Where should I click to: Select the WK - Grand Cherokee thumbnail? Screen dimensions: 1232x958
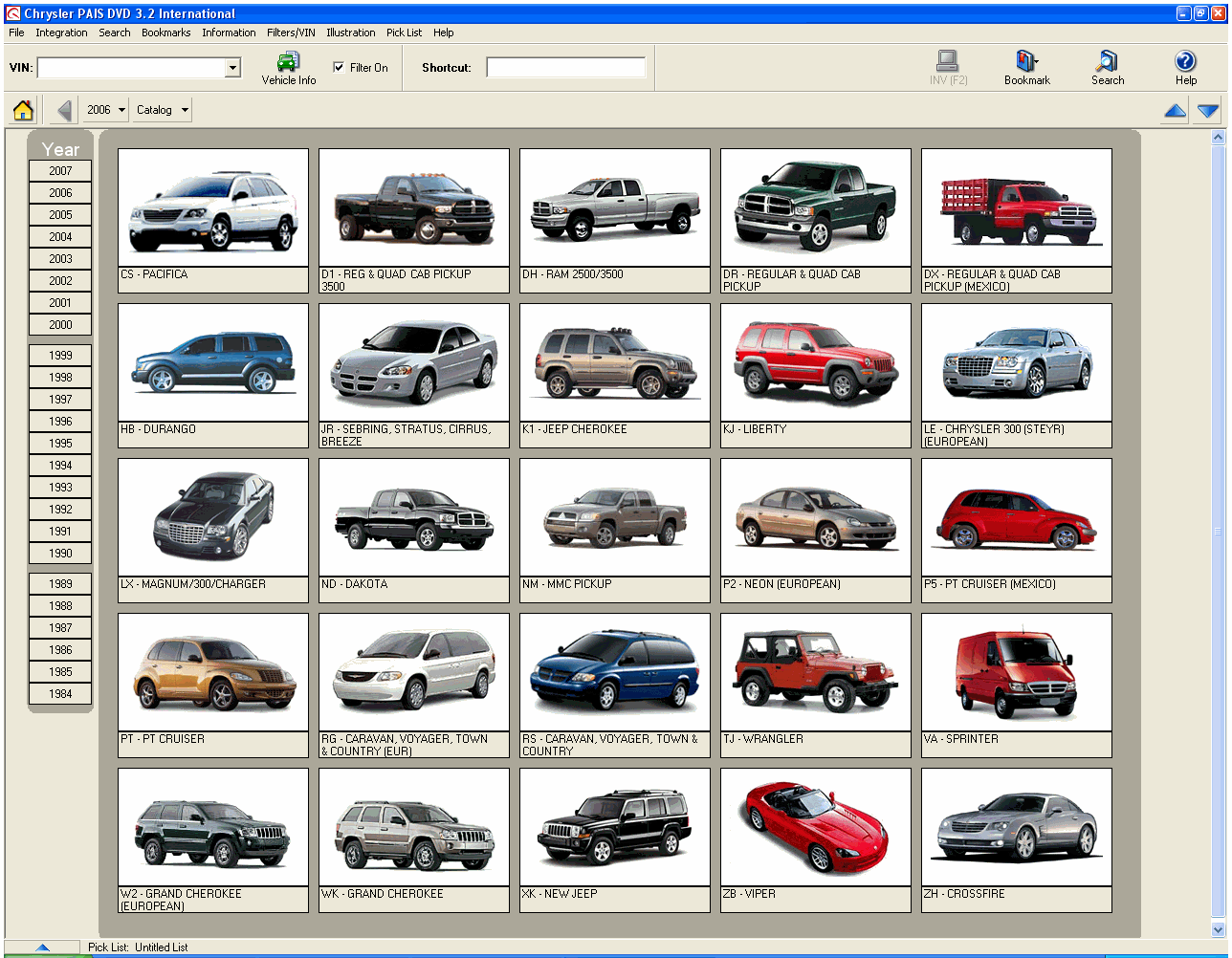pos(414,827)
